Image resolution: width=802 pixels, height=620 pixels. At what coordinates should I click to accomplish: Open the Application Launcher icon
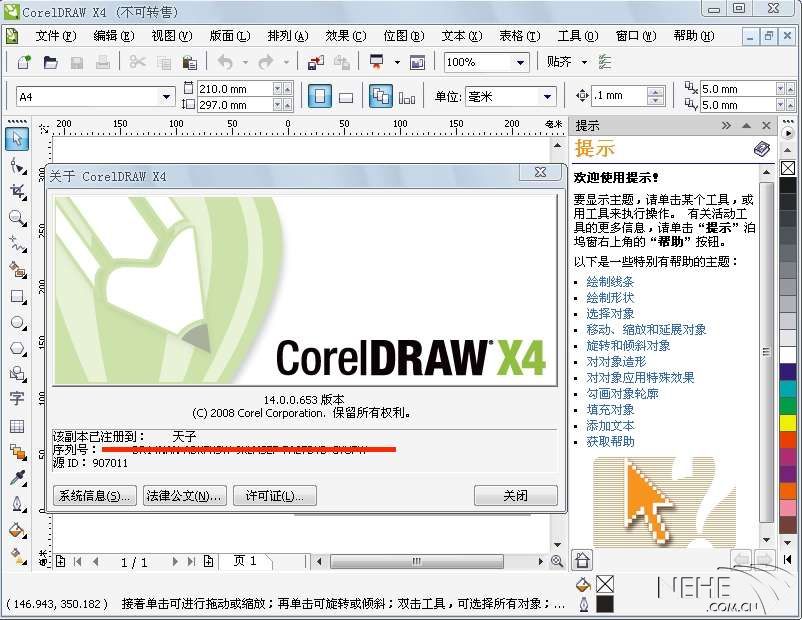point(377,62)
